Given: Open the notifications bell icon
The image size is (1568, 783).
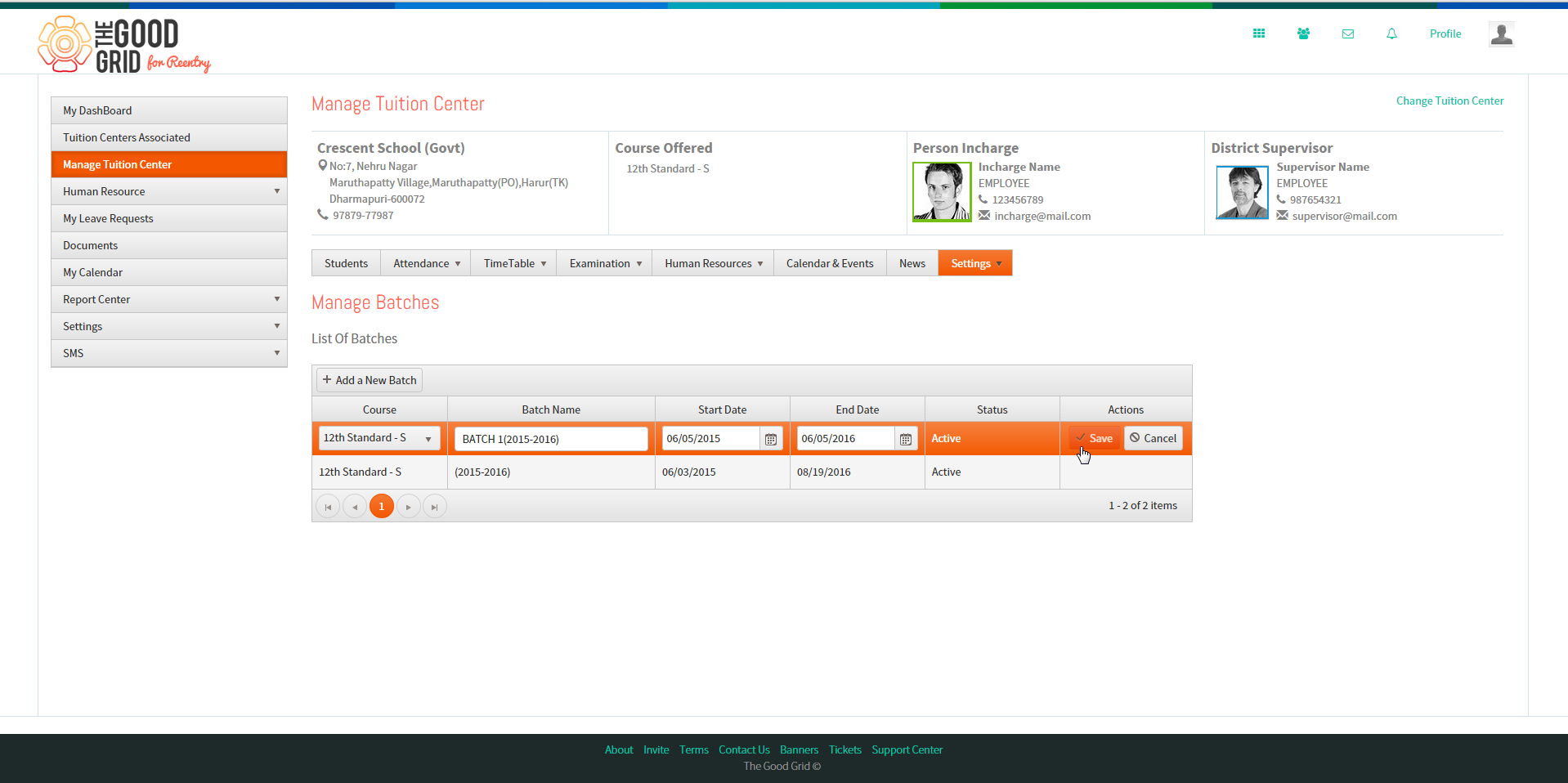Looking at the screenshot, I should (1391, 34).
